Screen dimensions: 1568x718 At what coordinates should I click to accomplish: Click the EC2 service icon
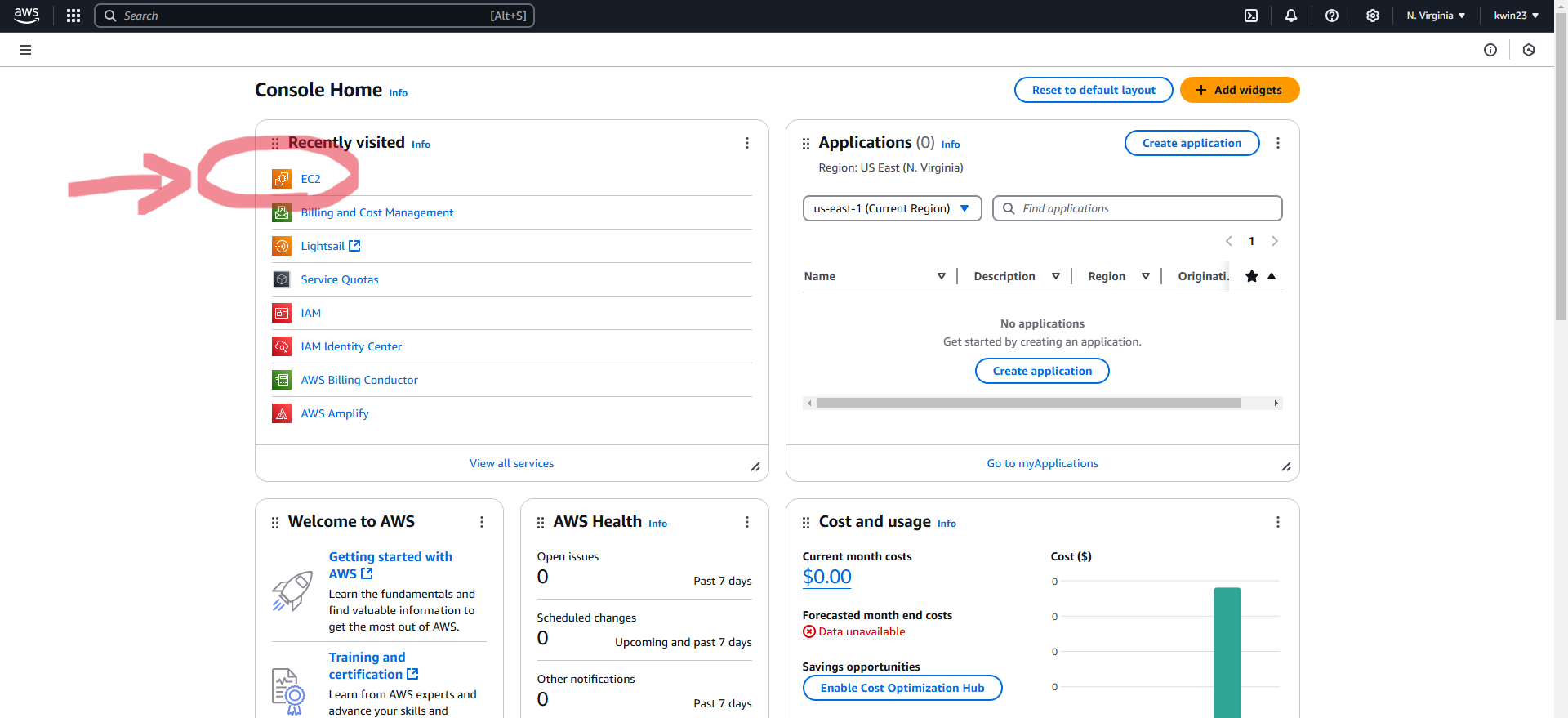tap(282, 178)
